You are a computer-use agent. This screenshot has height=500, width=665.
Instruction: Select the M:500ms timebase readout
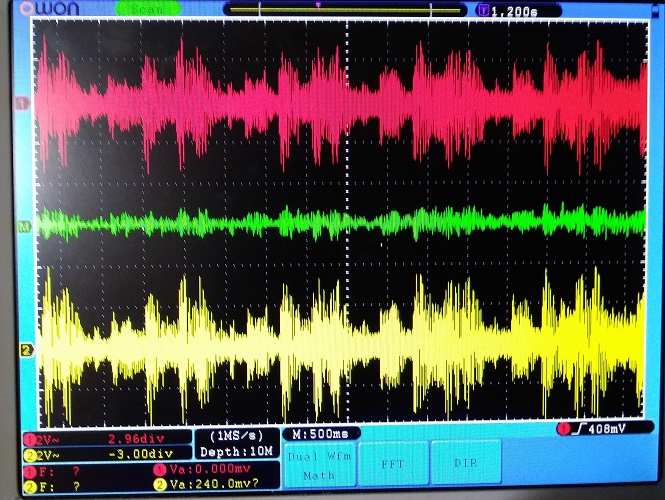pos(320,435)
